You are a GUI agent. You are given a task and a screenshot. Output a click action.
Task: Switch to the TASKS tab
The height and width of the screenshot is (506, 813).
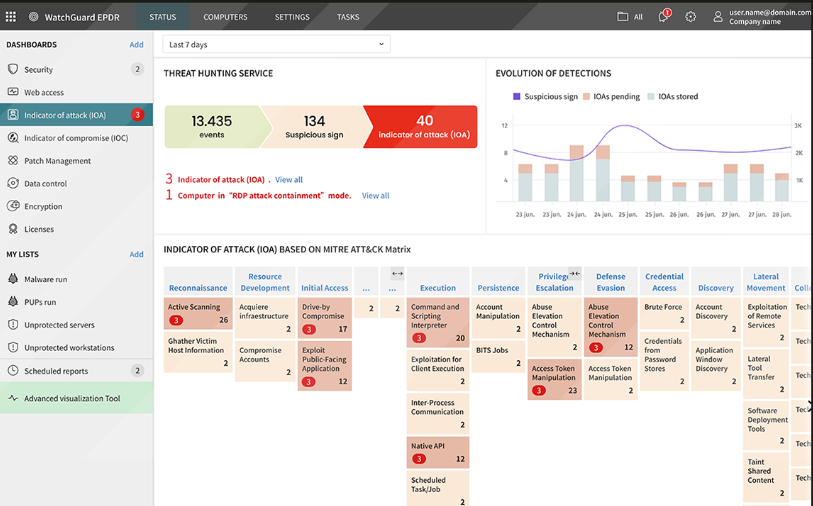348,17
